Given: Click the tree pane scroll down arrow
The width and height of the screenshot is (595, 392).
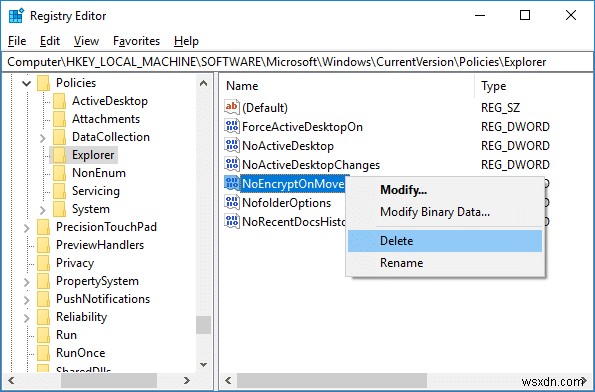Looking at the screenshot, I should (x=203, y=365).
